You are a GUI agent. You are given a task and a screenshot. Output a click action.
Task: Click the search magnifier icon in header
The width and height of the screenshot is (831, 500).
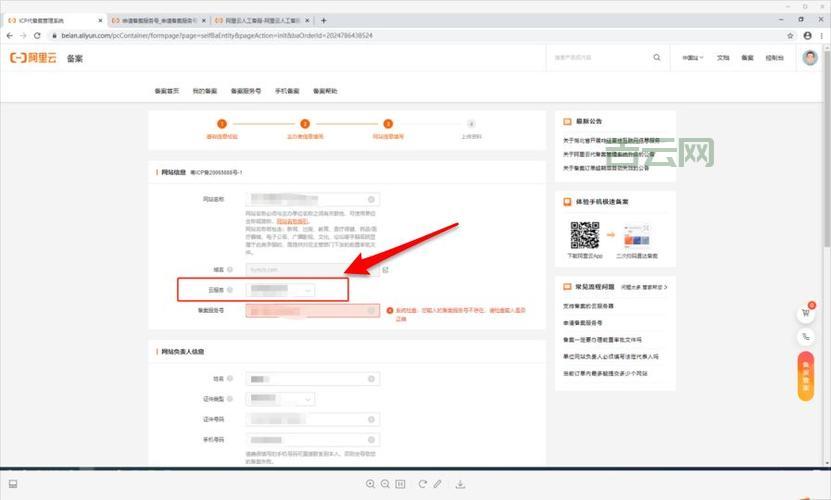pos(657,58)
